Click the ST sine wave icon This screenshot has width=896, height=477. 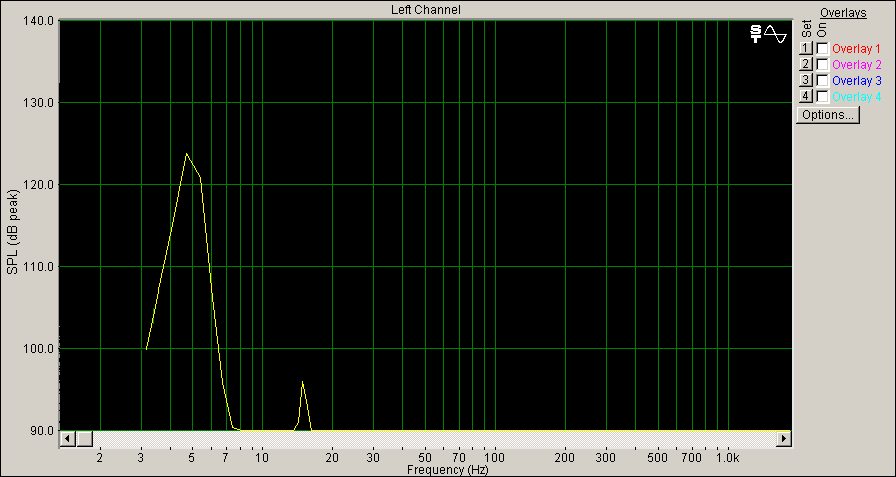(x=768, y=34)
